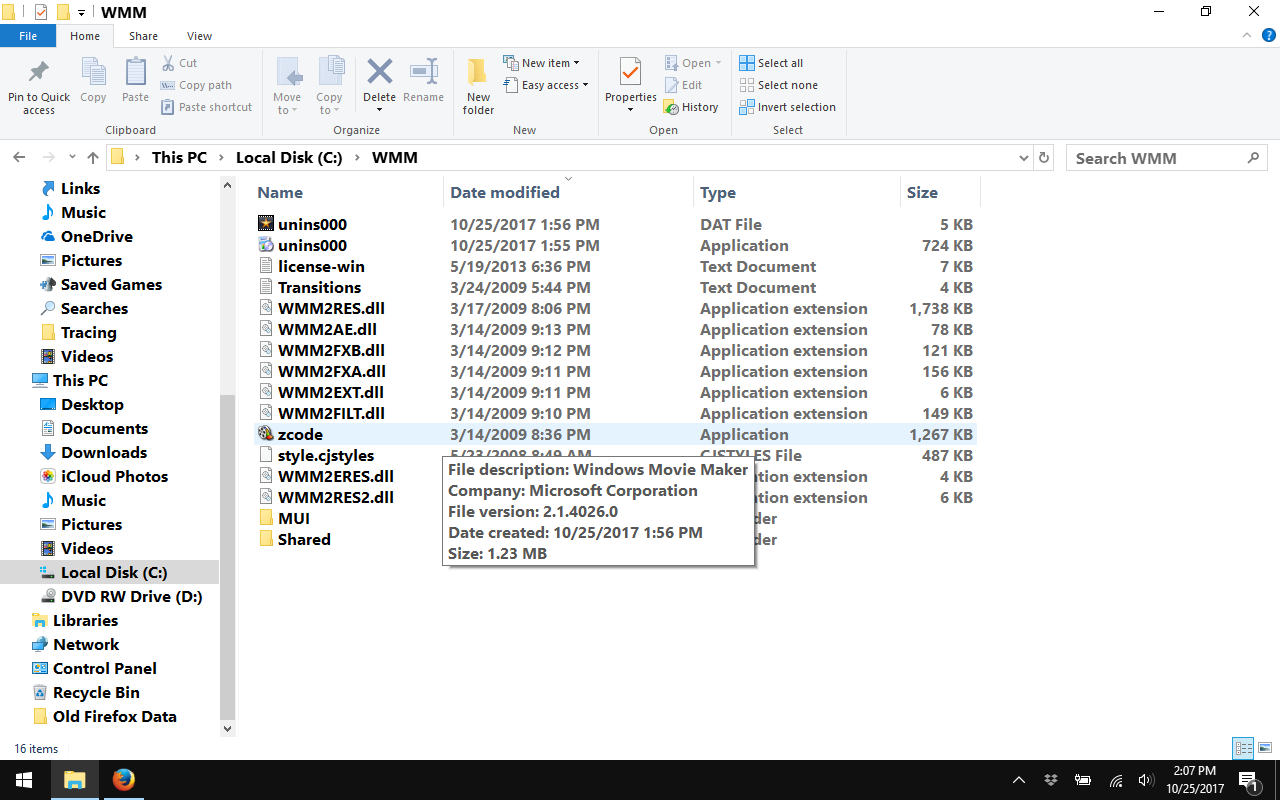Open the recent locations dropdown arrow

click(72, 158)
